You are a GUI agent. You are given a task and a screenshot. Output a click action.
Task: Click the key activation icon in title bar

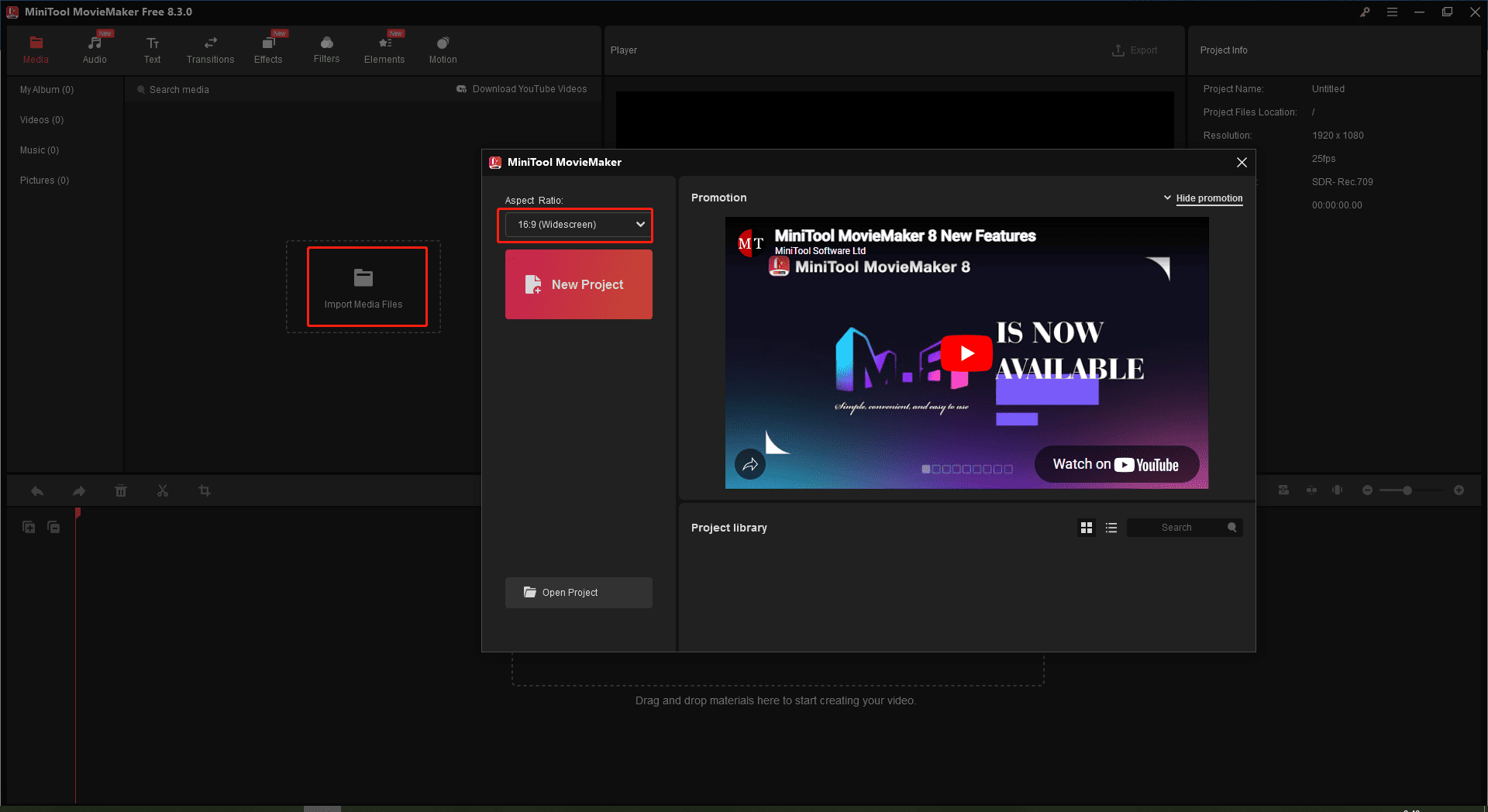(x=1365, y=12)
